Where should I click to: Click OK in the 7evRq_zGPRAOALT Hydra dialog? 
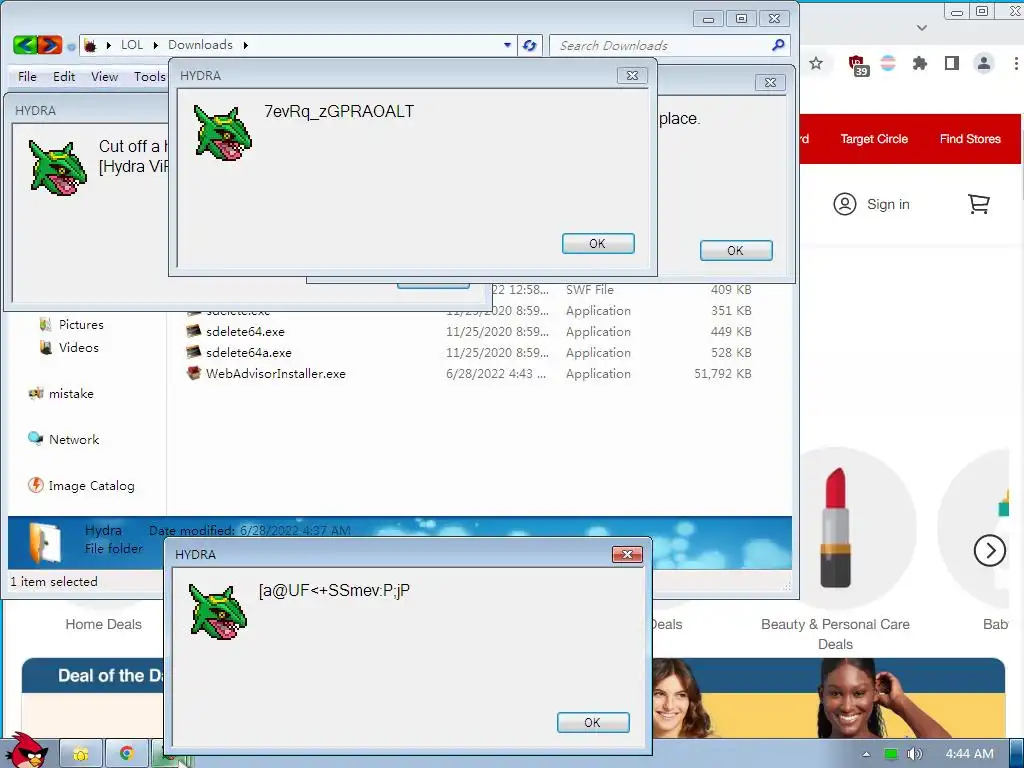[598, 244]
